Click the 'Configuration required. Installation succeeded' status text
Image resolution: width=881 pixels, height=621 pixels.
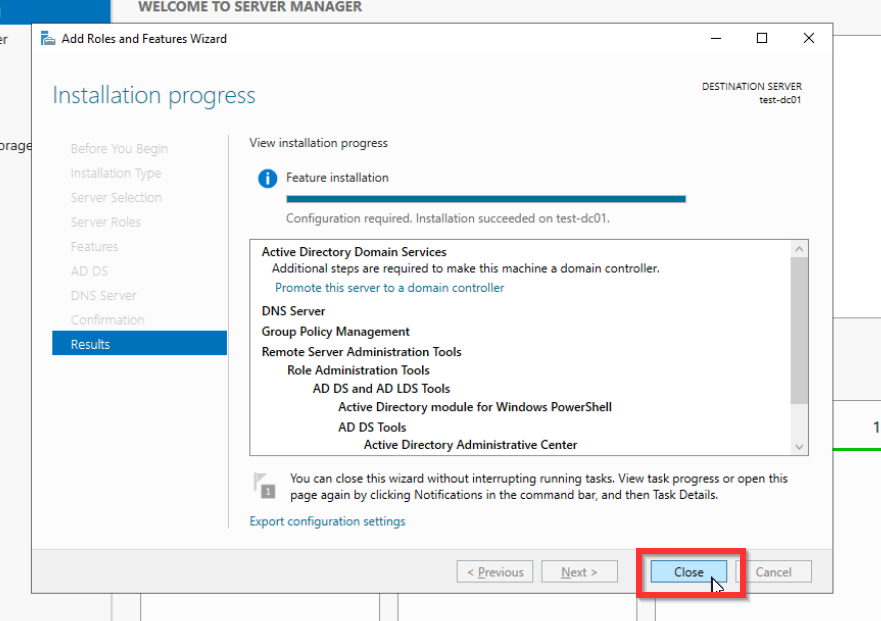tap(447, 219)
